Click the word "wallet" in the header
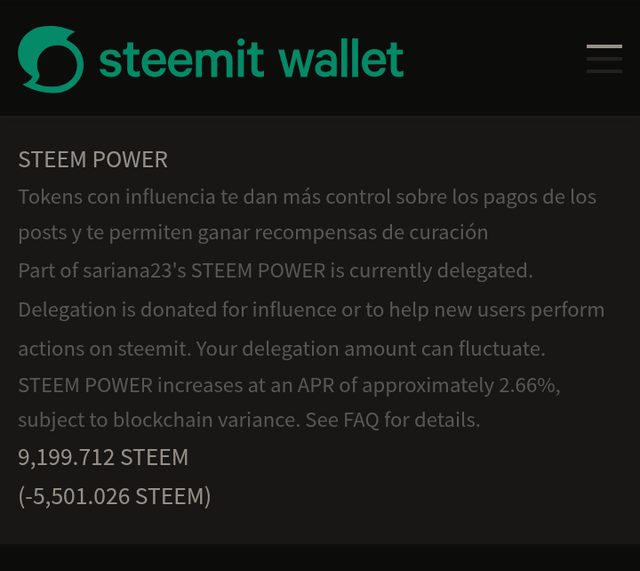This screenshot has height=571, width=640. (341, 59)
